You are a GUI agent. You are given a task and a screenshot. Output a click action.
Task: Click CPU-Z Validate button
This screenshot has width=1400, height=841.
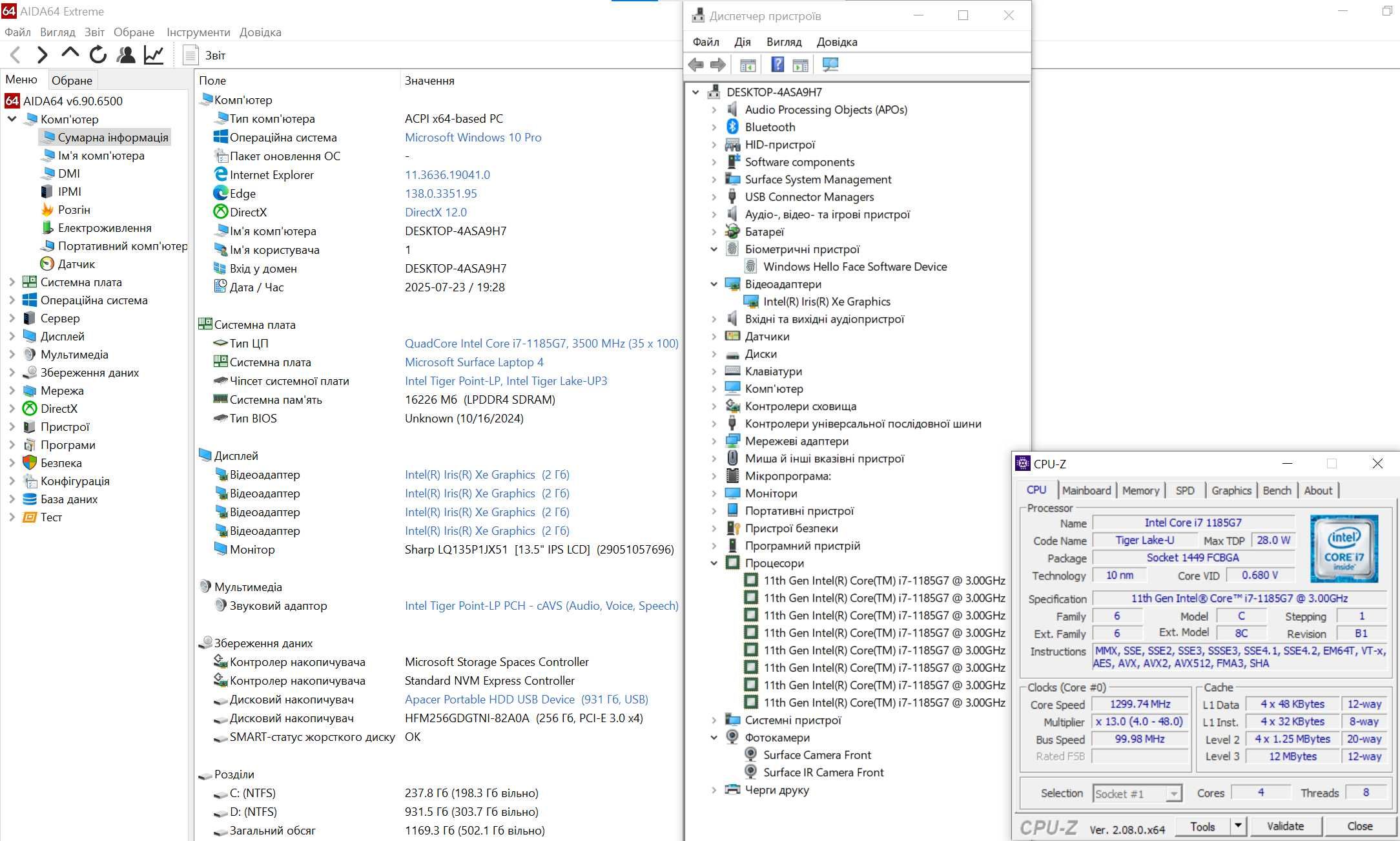[1285, 826]
